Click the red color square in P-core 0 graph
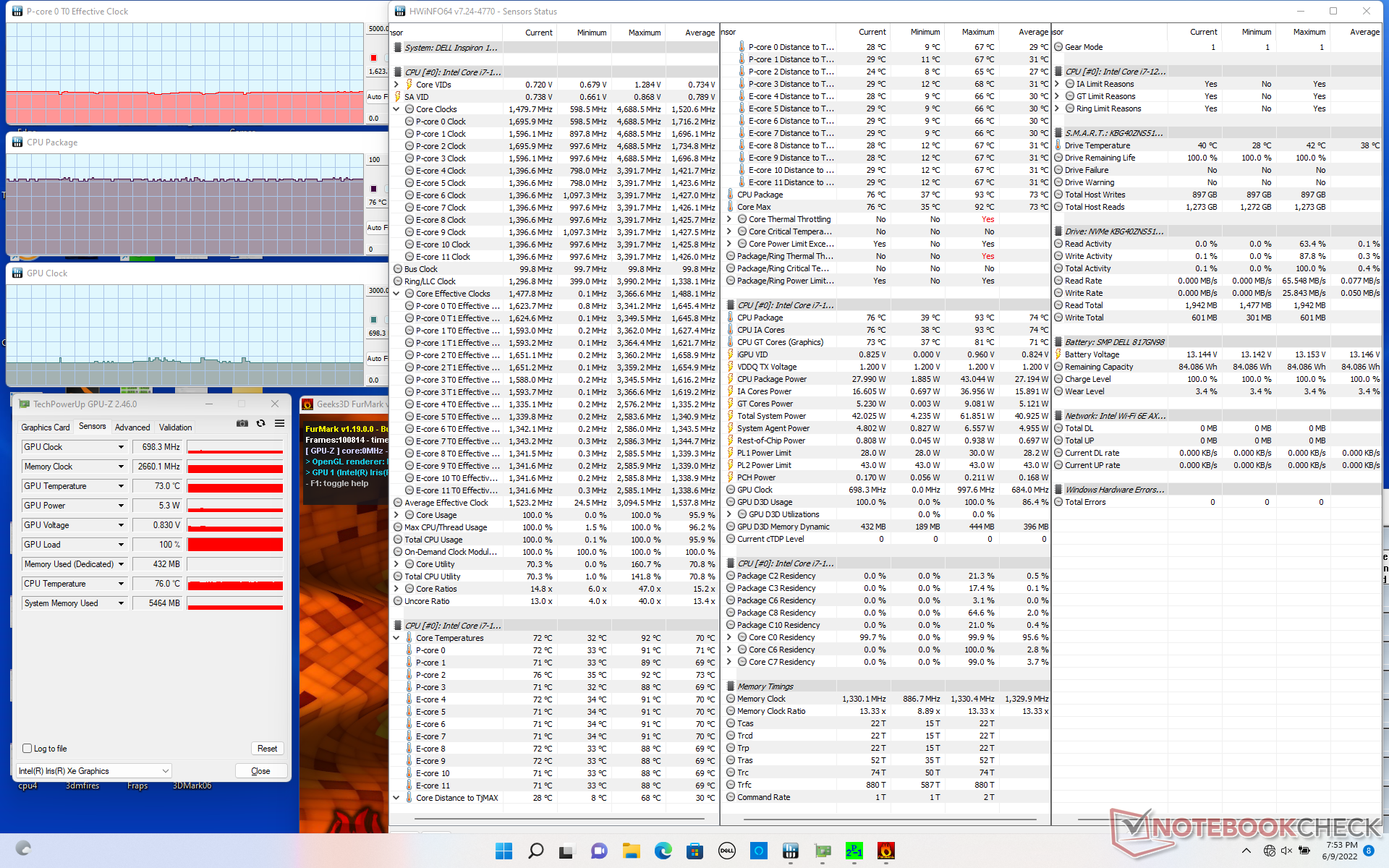 tap(373, 58)
